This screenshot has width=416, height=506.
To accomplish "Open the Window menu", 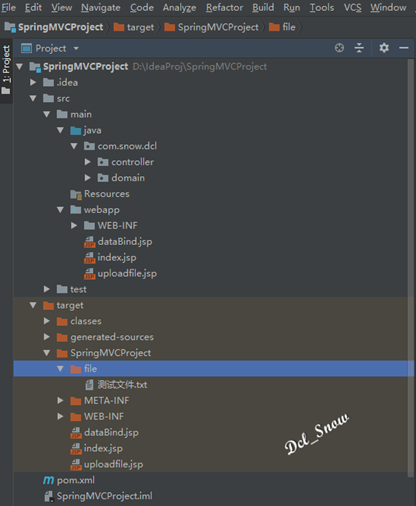I will pyautogui.click(x=388, y=7).
